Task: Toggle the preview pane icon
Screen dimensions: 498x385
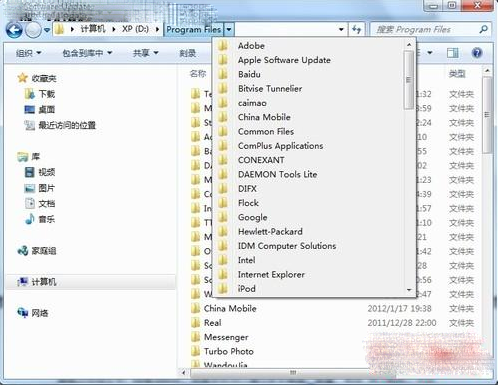Action: [452, 53]
